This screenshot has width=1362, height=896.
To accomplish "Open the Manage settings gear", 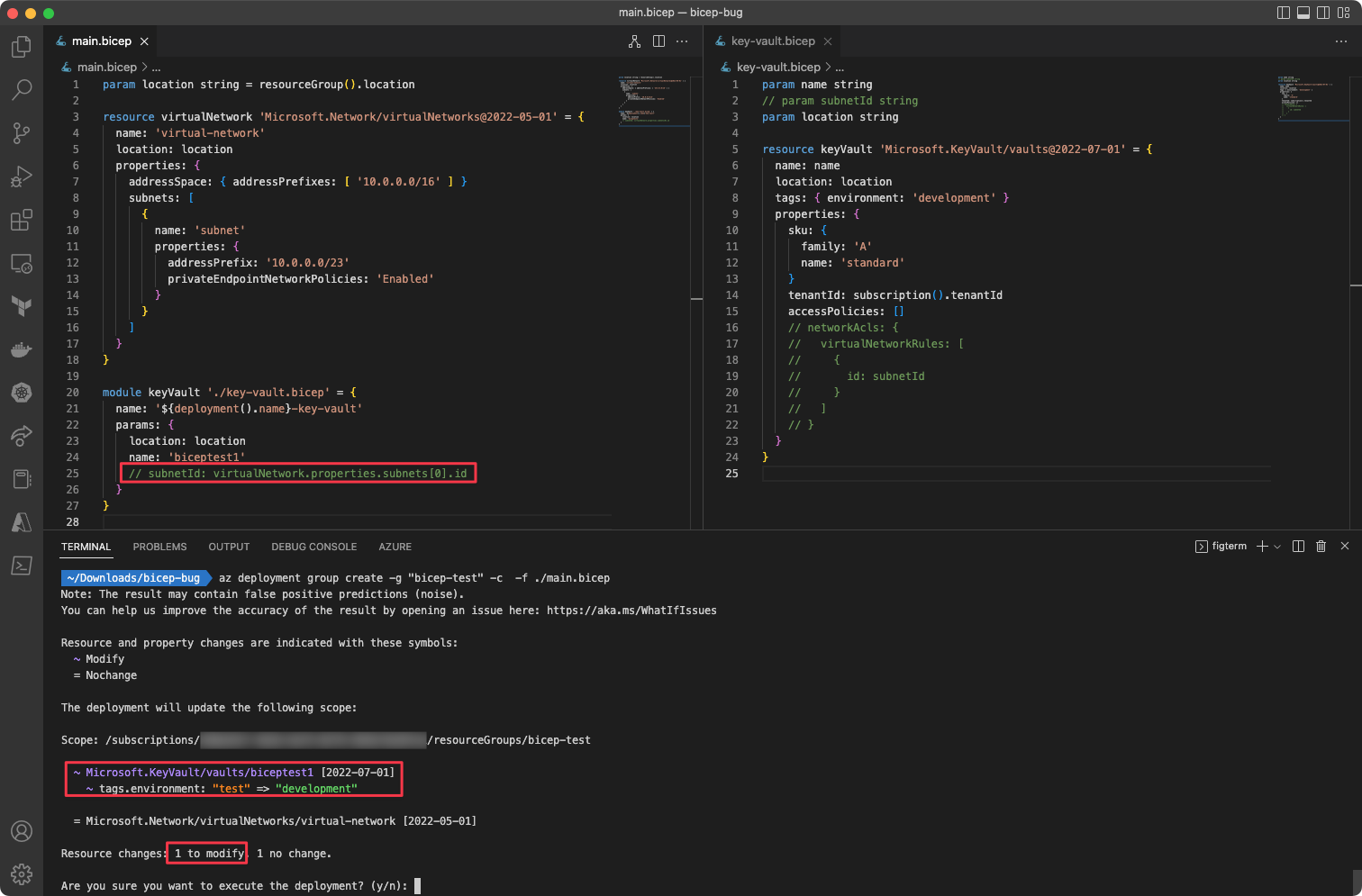I will pos(22,874).
